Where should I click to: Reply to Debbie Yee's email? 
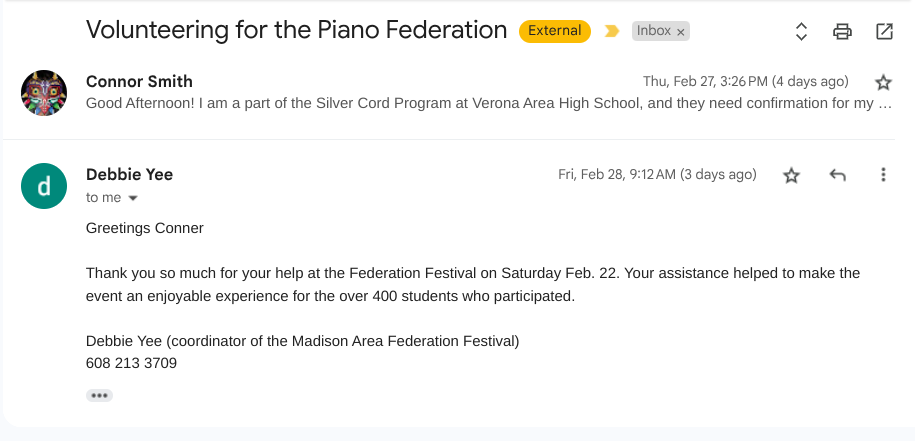coord(838,175)
